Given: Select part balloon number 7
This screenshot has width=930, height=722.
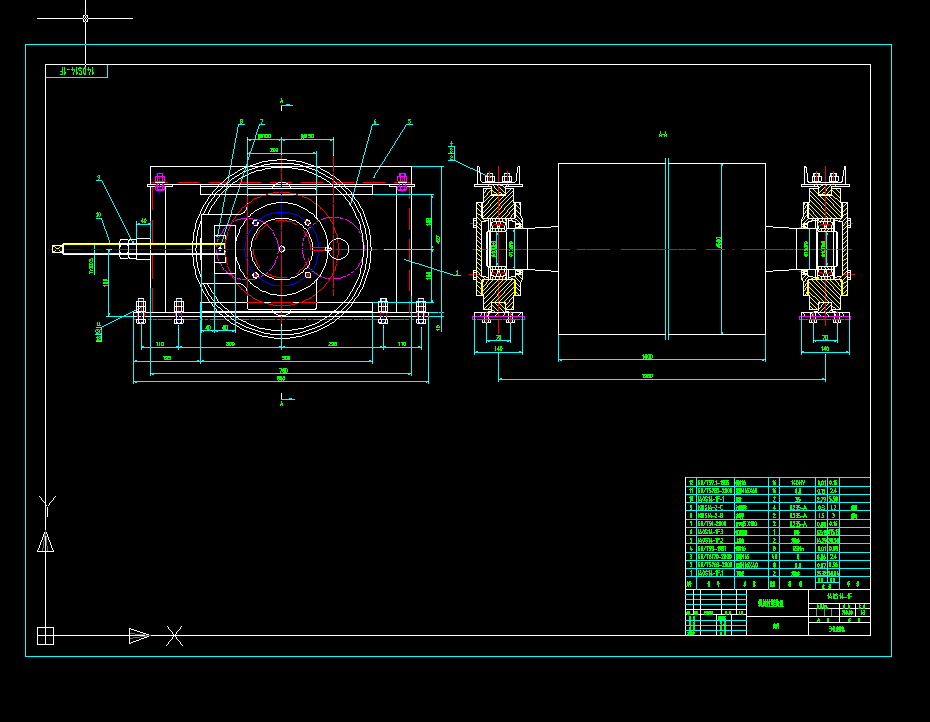Looking at the screenshot, I should (262, 122).
